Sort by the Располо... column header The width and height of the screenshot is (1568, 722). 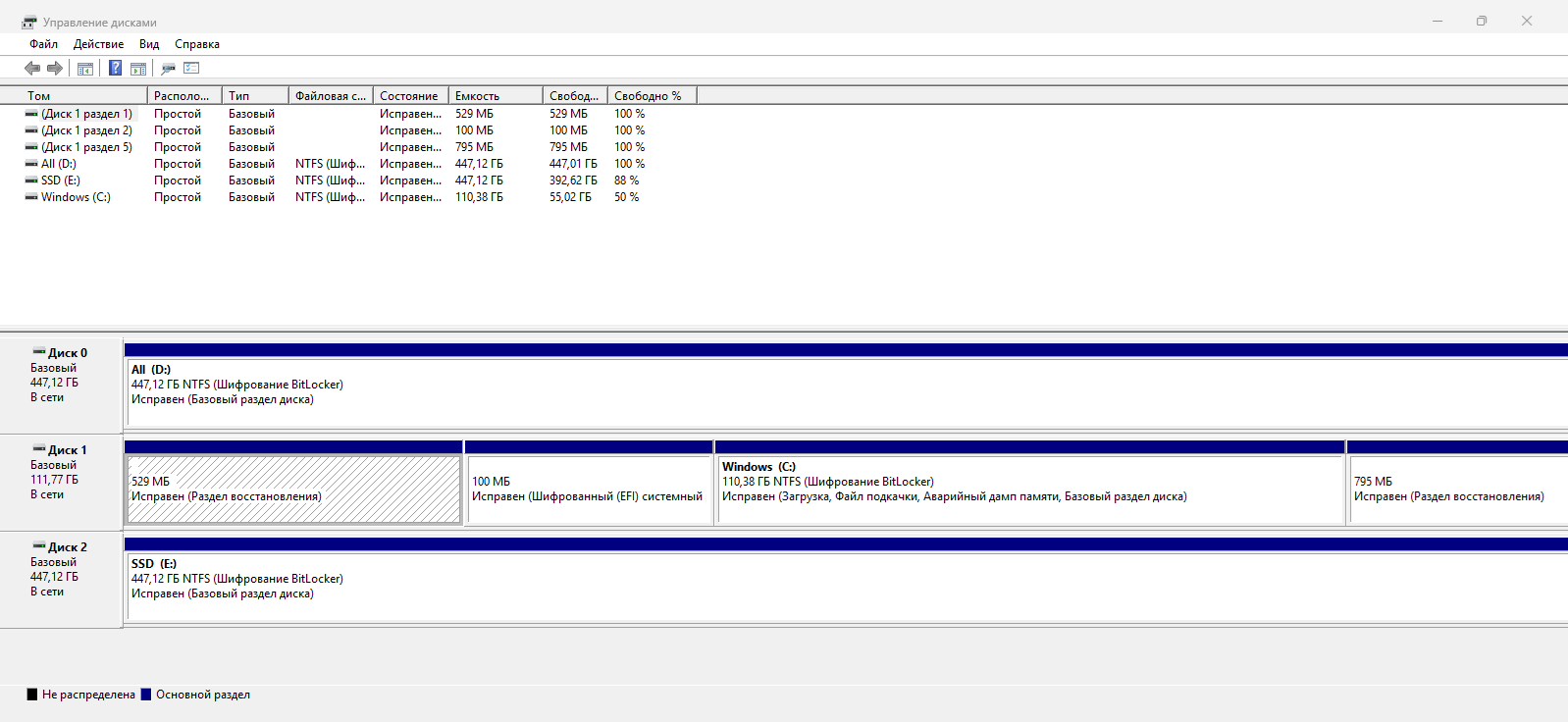click(x=184, y=96)
